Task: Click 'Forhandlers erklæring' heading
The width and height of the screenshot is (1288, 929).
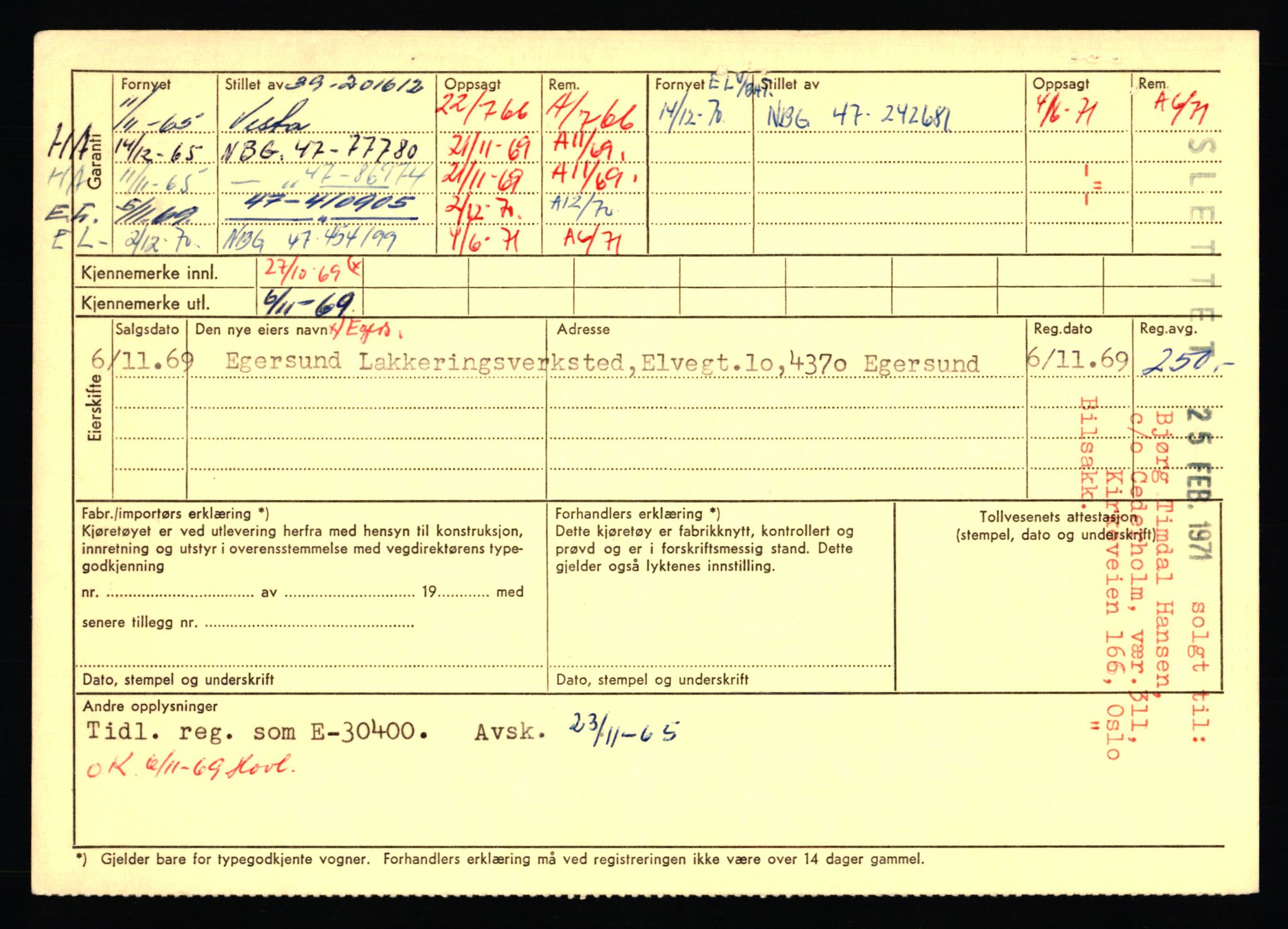Action: coord(638,513)
